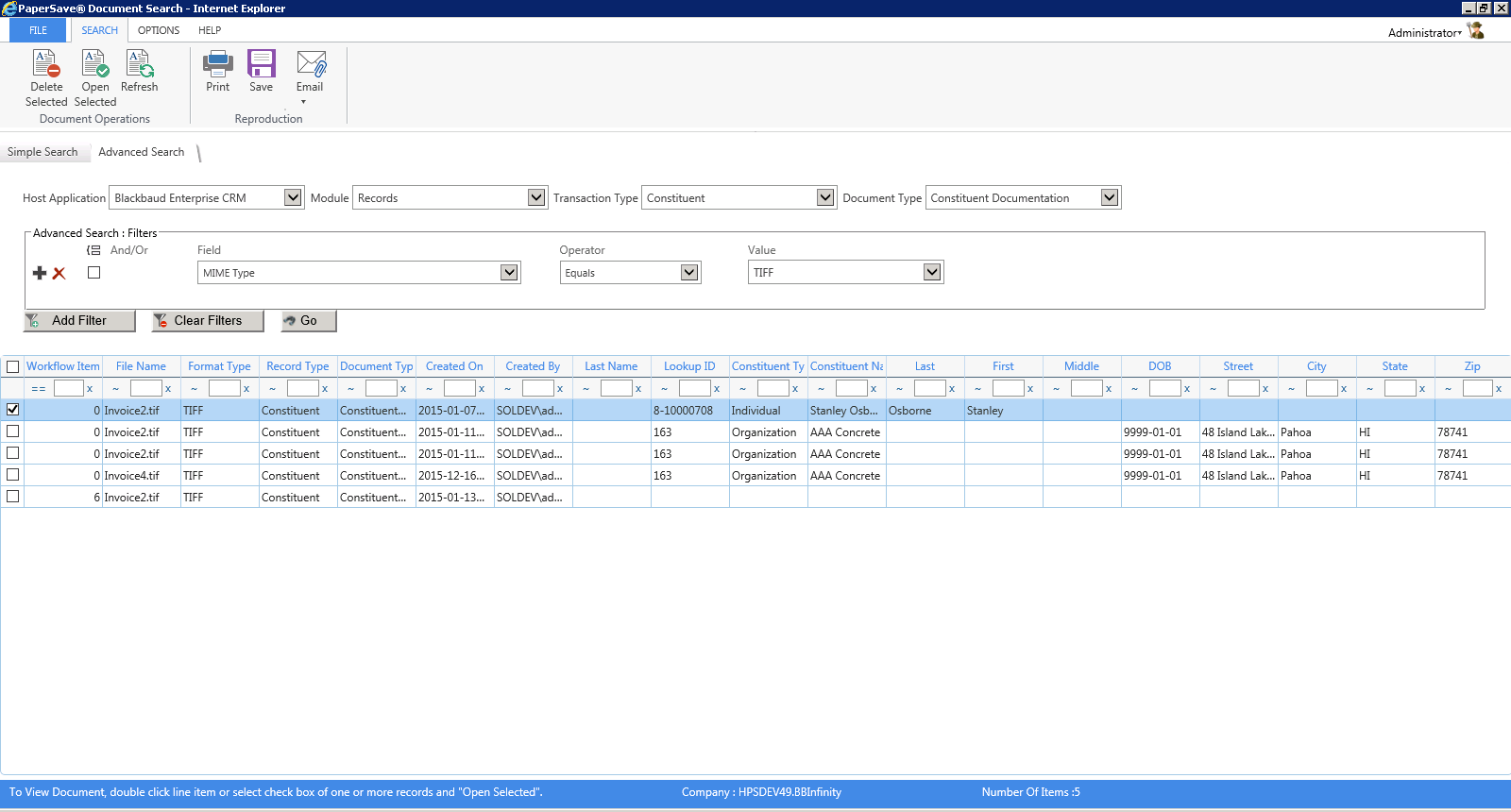Click the Clear Filters button
The width and height of the screenshot is (1511, 812).
pos(208,321)
